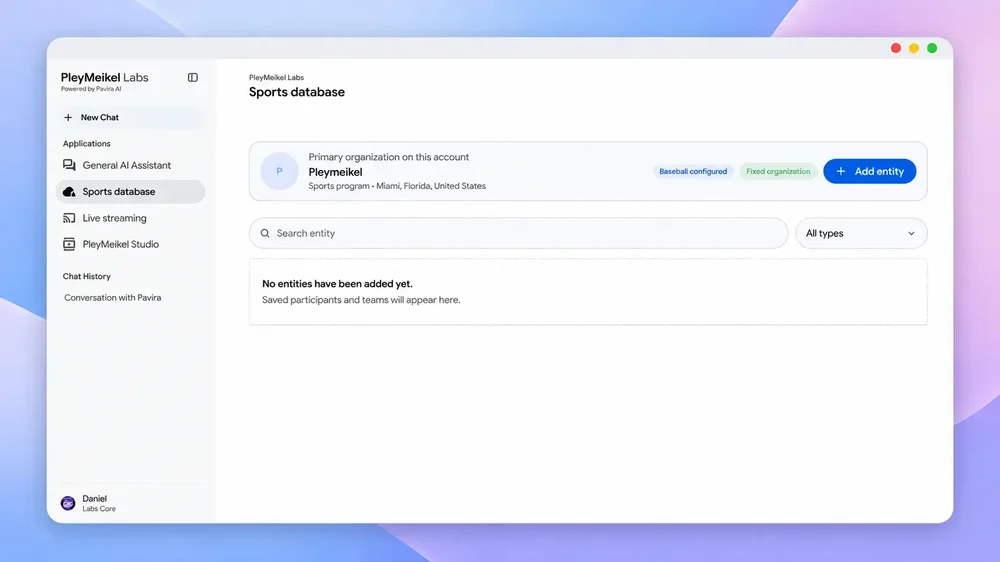Click 'Saved participants and teams will appear here.'

point(361,300)
